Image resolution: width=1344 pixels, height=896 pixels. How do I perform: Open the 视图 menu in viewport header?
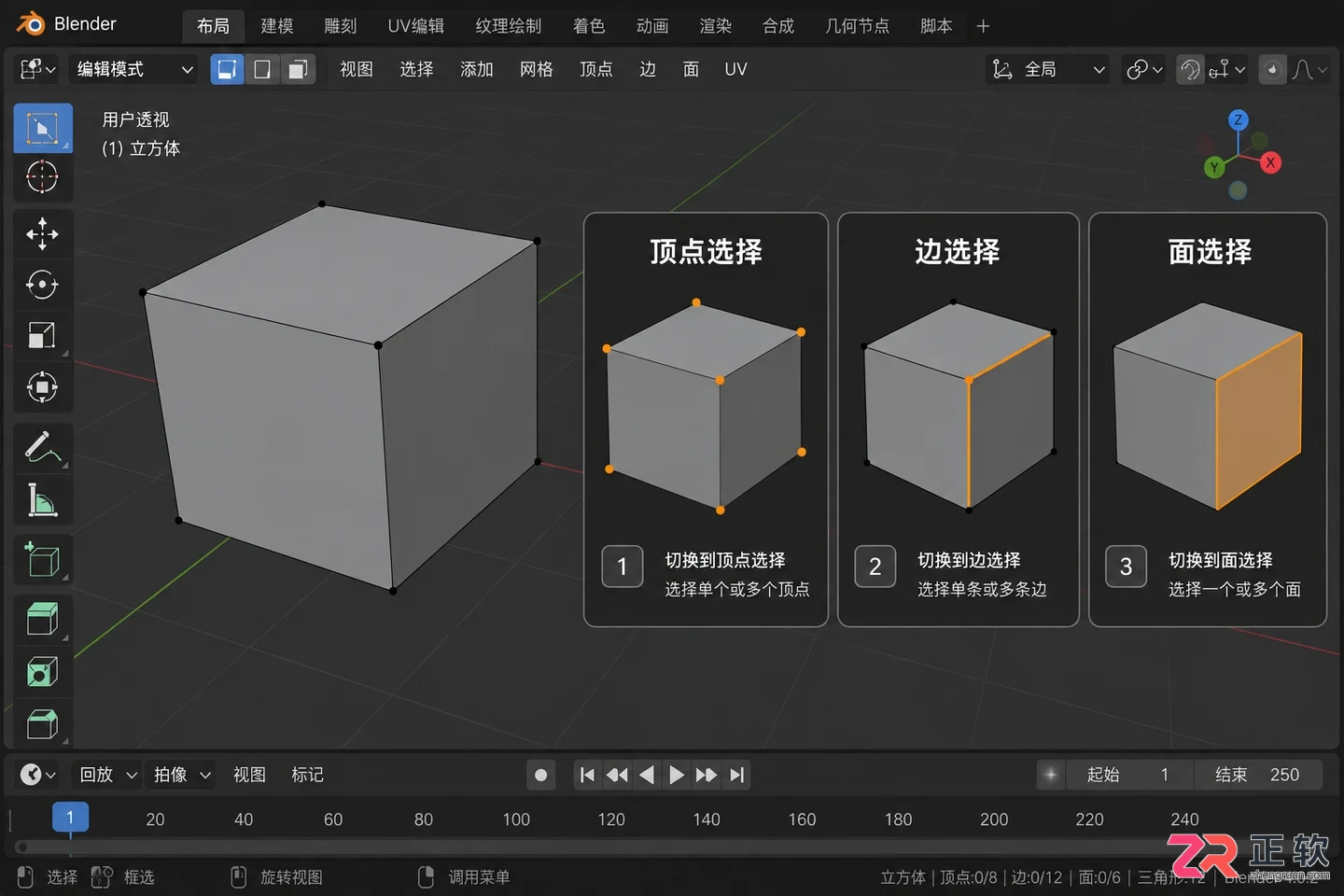point(357,69)
